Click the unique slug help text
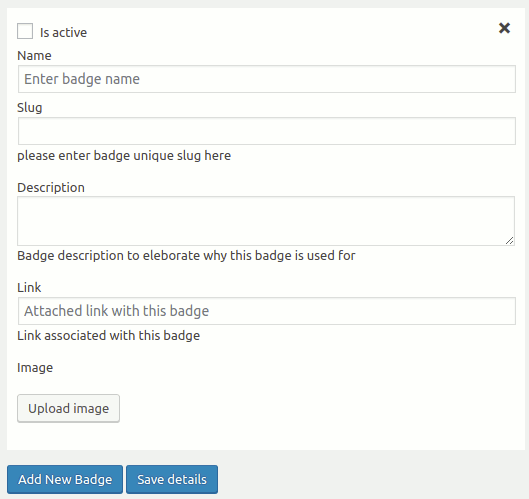 [x=124, y=156]
